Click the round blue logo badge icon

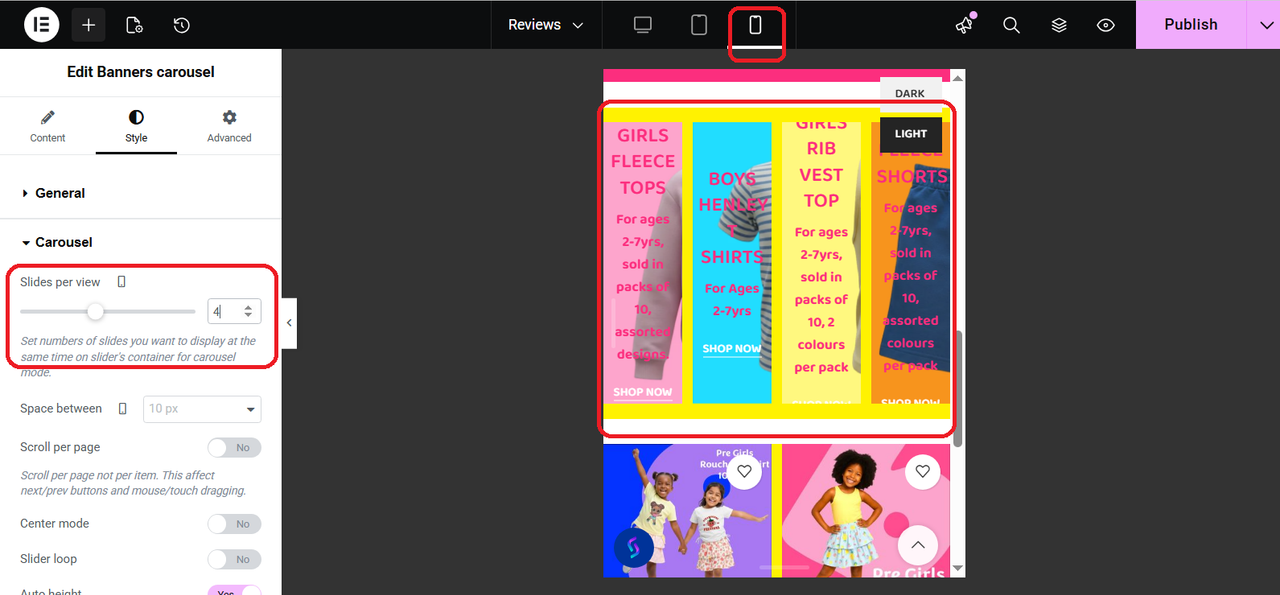[x=633, y=546]
